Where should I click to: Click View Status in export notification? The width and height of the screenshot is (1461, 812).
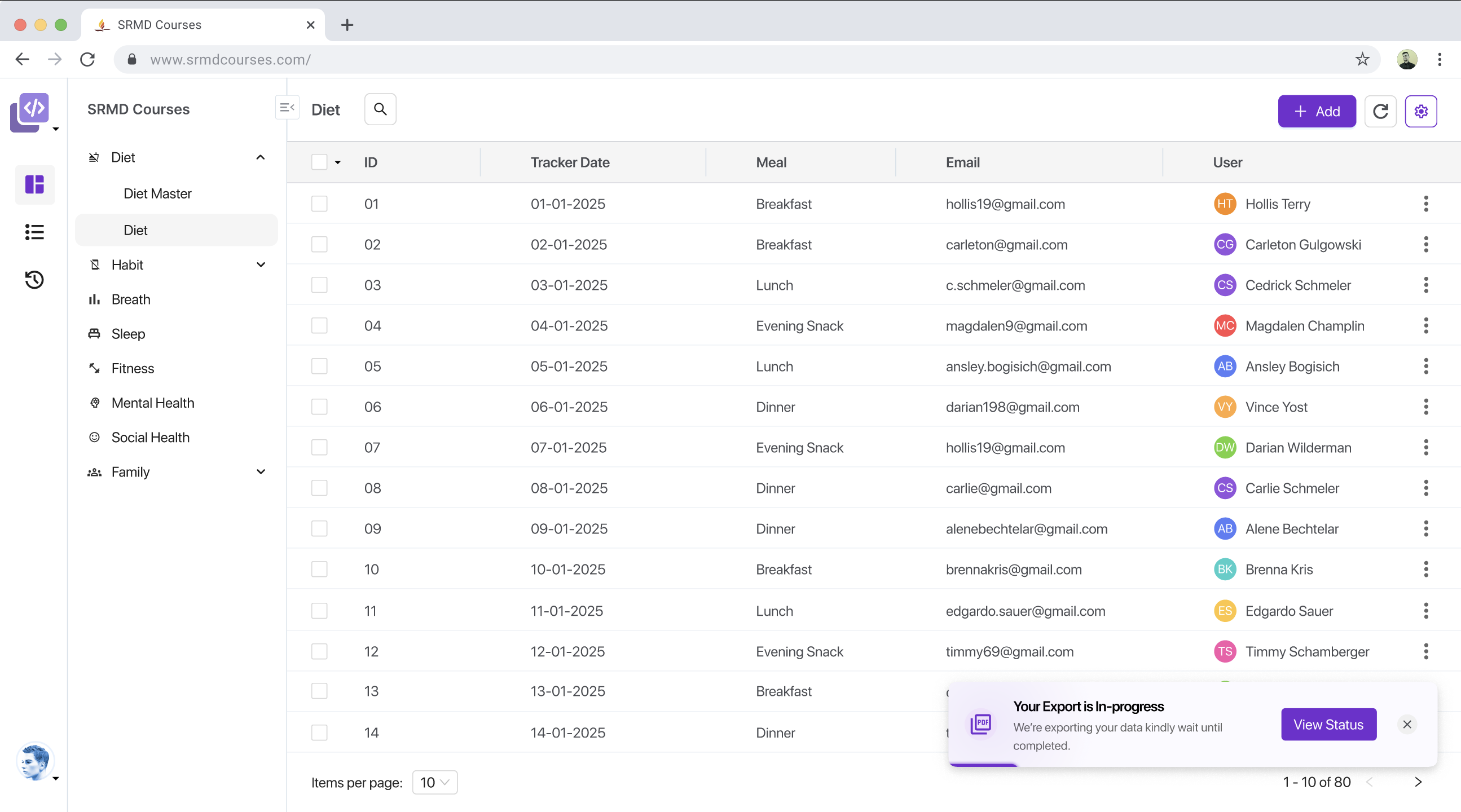coord(1328,724)
